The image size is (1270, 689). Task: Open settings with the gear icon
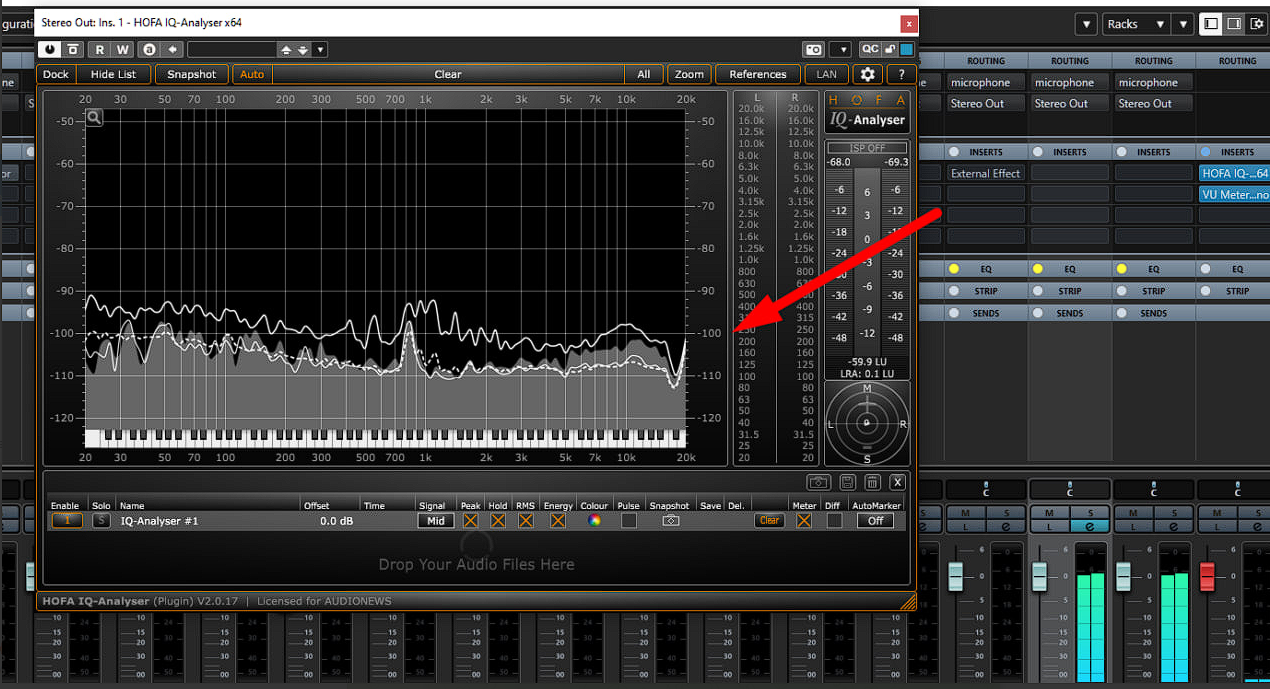[x=867, y=74]
